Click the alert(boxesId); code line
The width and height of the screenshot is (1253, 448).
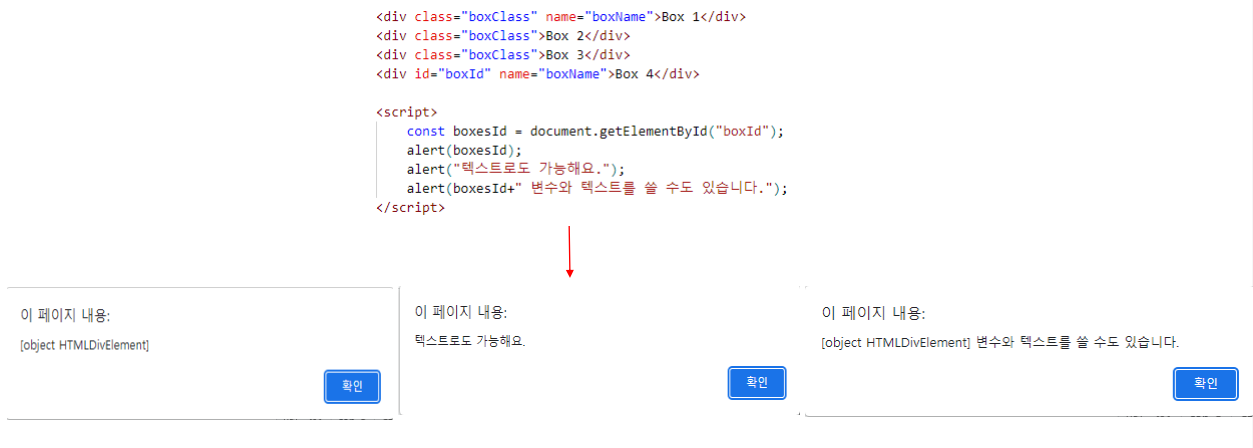point(464,150)
